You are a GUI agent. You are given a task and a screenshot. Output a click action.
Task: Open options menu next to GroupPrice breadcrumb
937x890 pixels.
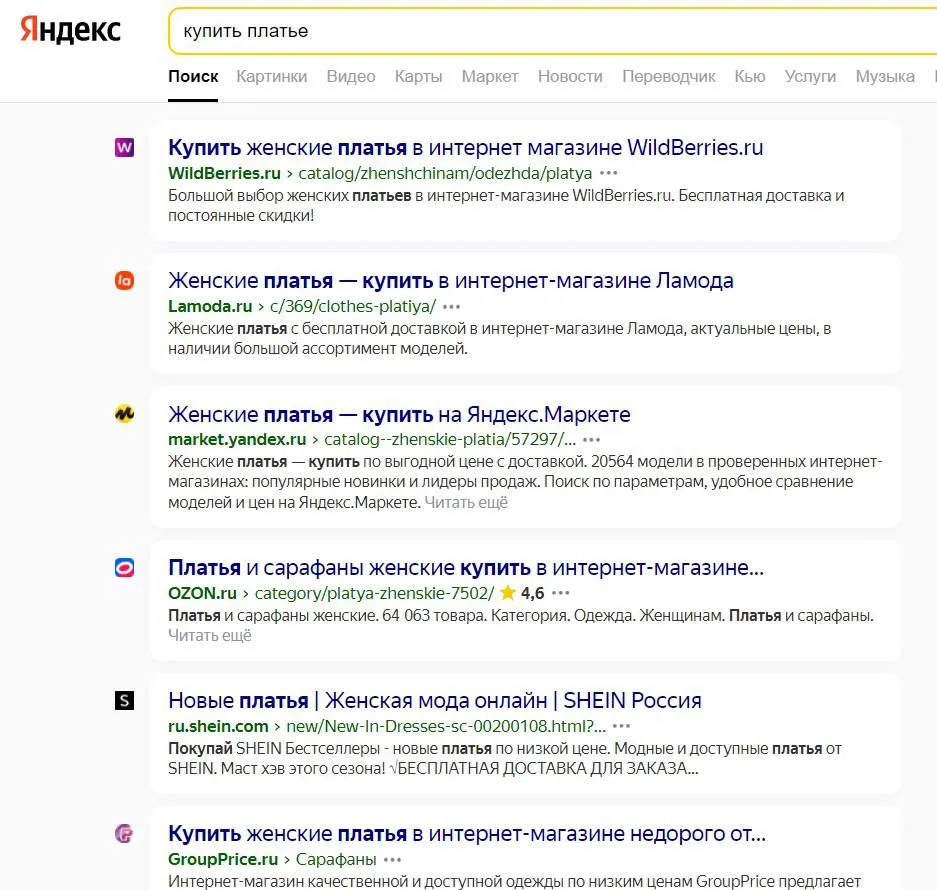392,859
